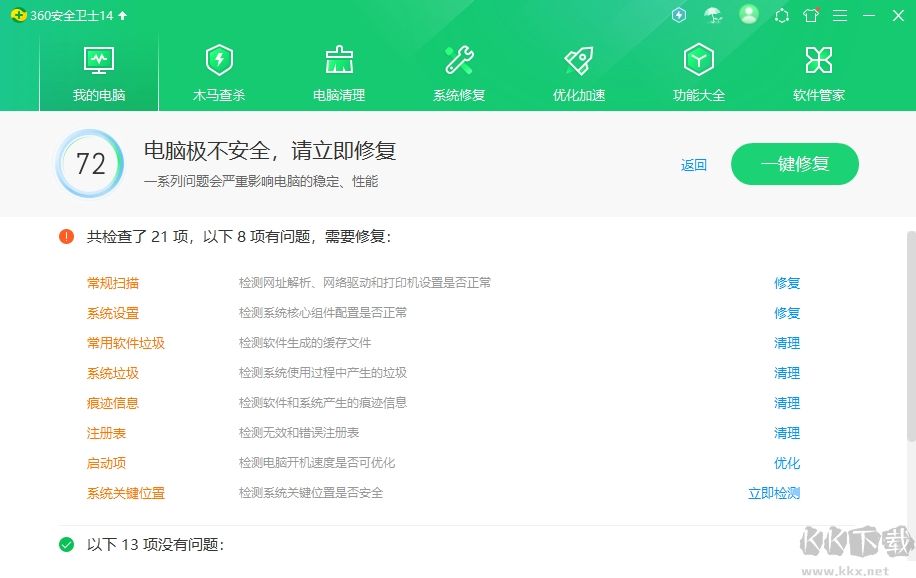Open the main menu hamburger icon

(840, 16)
